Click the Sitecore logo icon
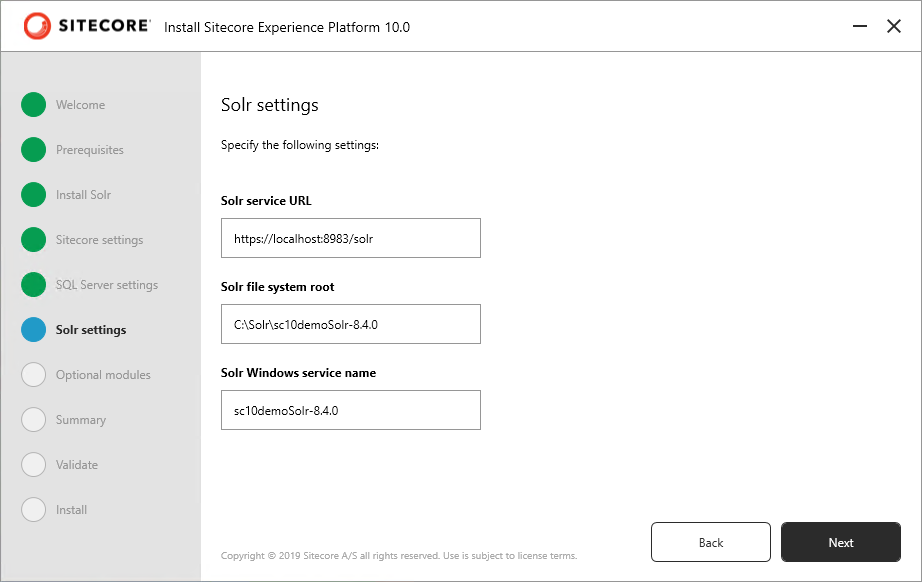 click(37, 26)
